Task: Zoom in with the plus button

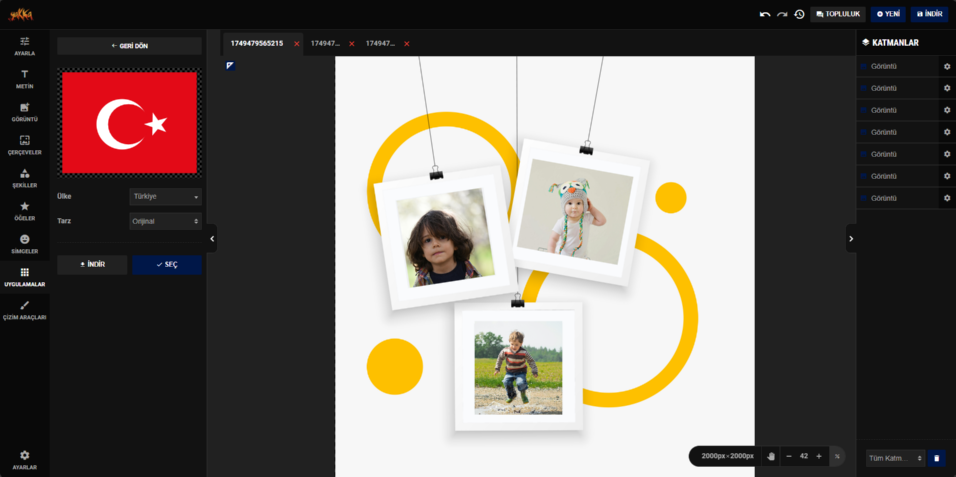Action: (818, 456)
